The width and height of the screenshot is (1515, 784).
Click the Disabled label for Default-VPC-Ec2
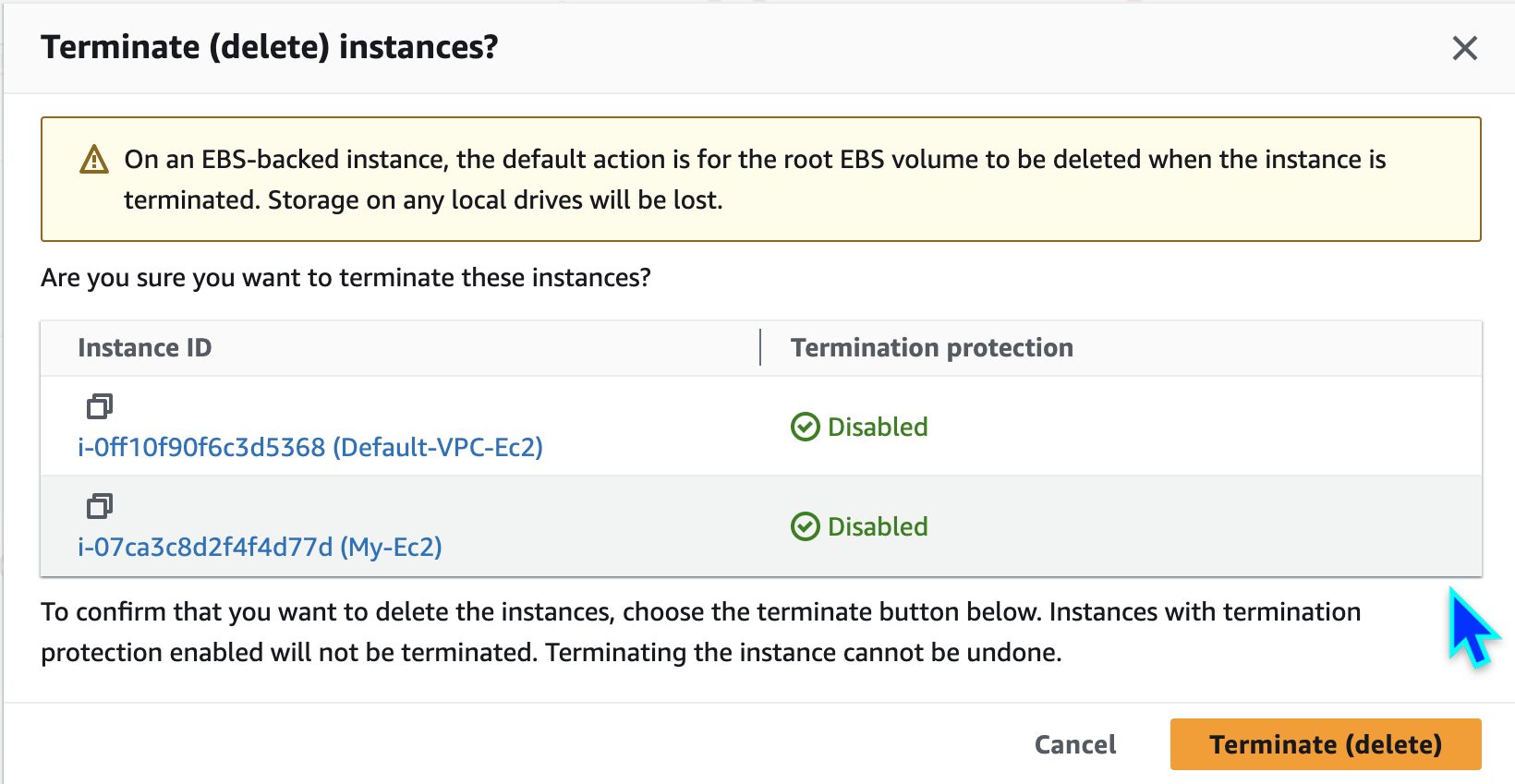878,427
